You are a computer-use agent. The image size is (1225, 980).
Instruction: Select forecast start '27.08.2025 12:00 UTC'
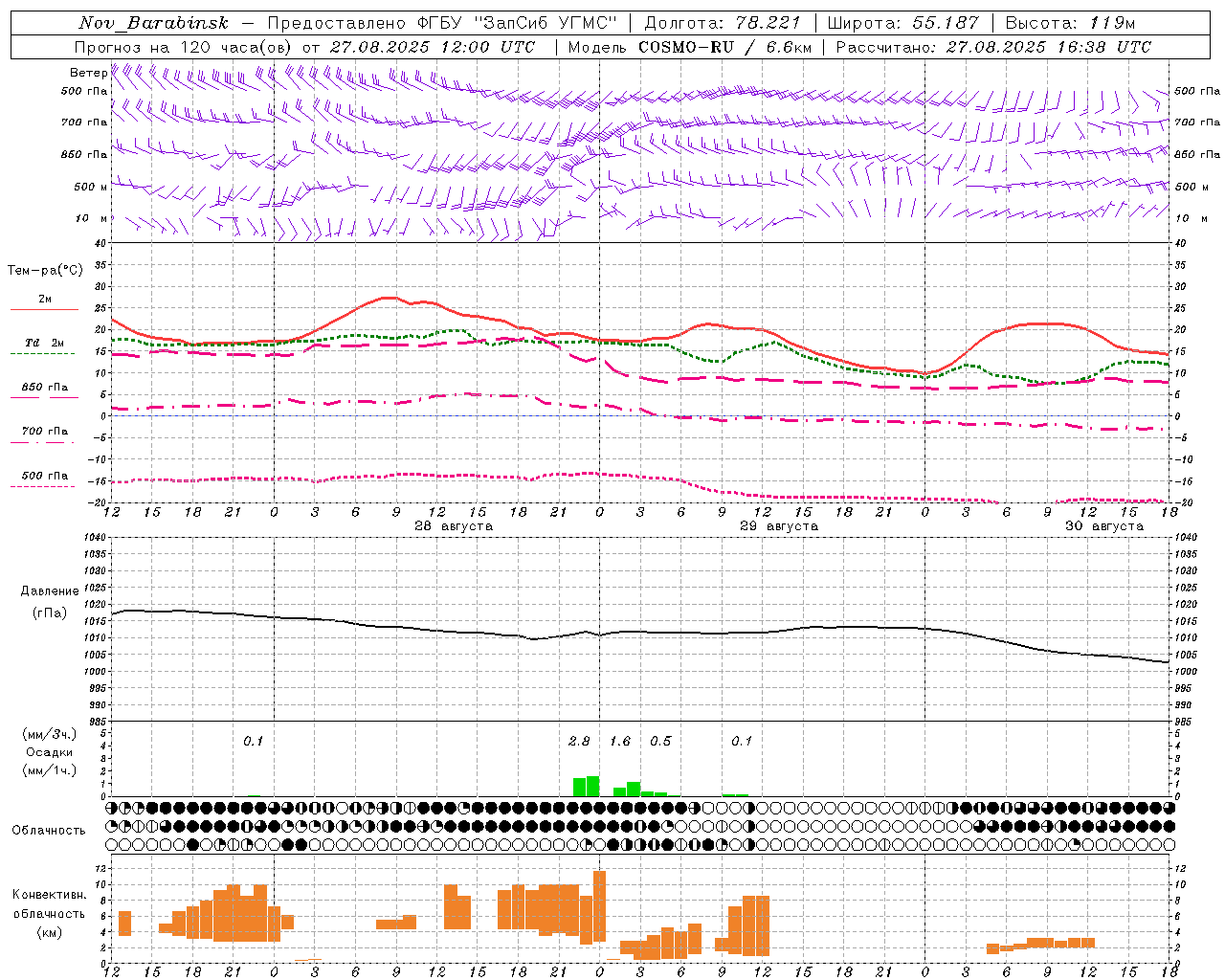pyautogui.click(x=433, y=47)
